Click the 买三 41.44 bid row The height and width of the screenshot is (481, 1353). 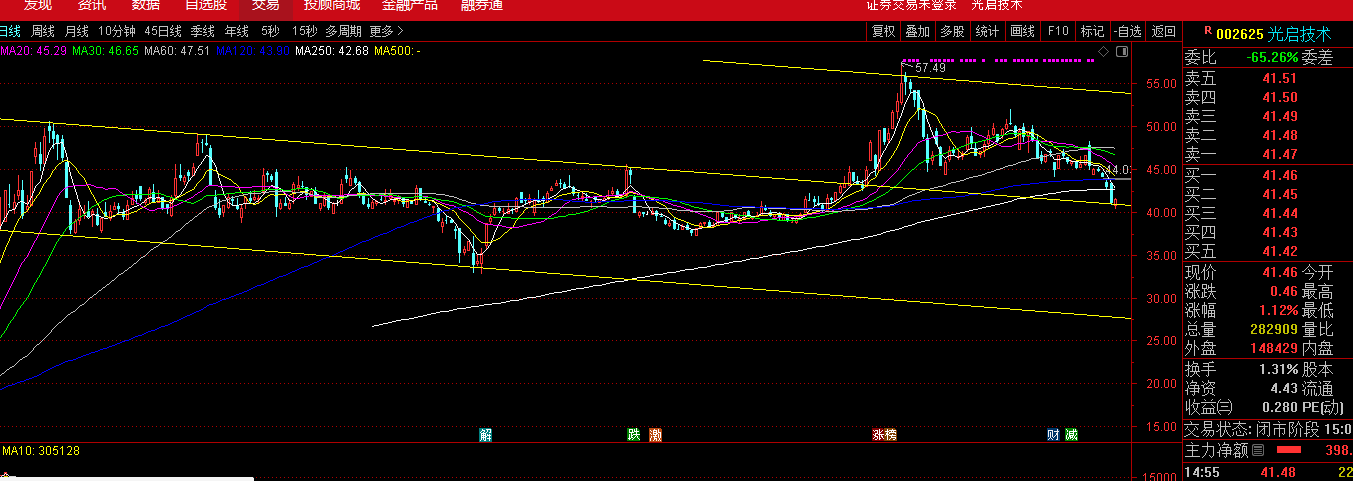pyautogui.click(x=1268, y=213)
